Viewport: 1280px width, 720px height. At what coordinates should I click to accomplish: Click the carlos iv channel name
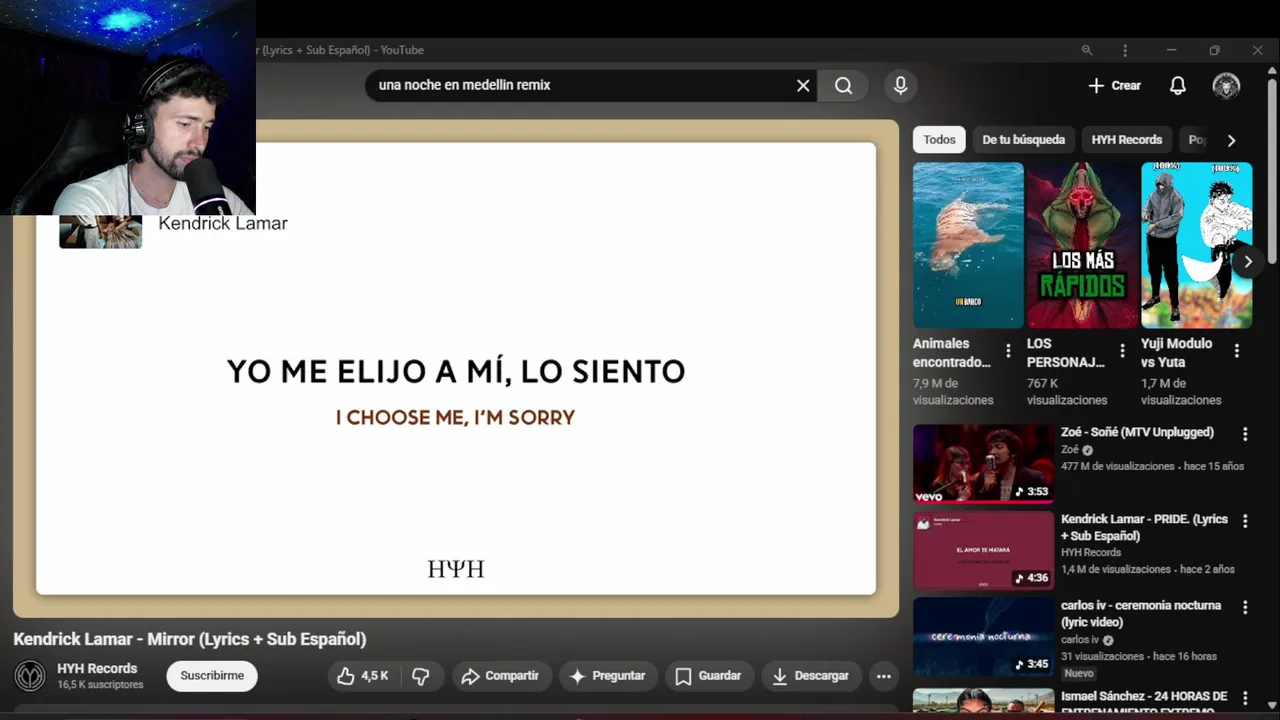pos(1080,640)
